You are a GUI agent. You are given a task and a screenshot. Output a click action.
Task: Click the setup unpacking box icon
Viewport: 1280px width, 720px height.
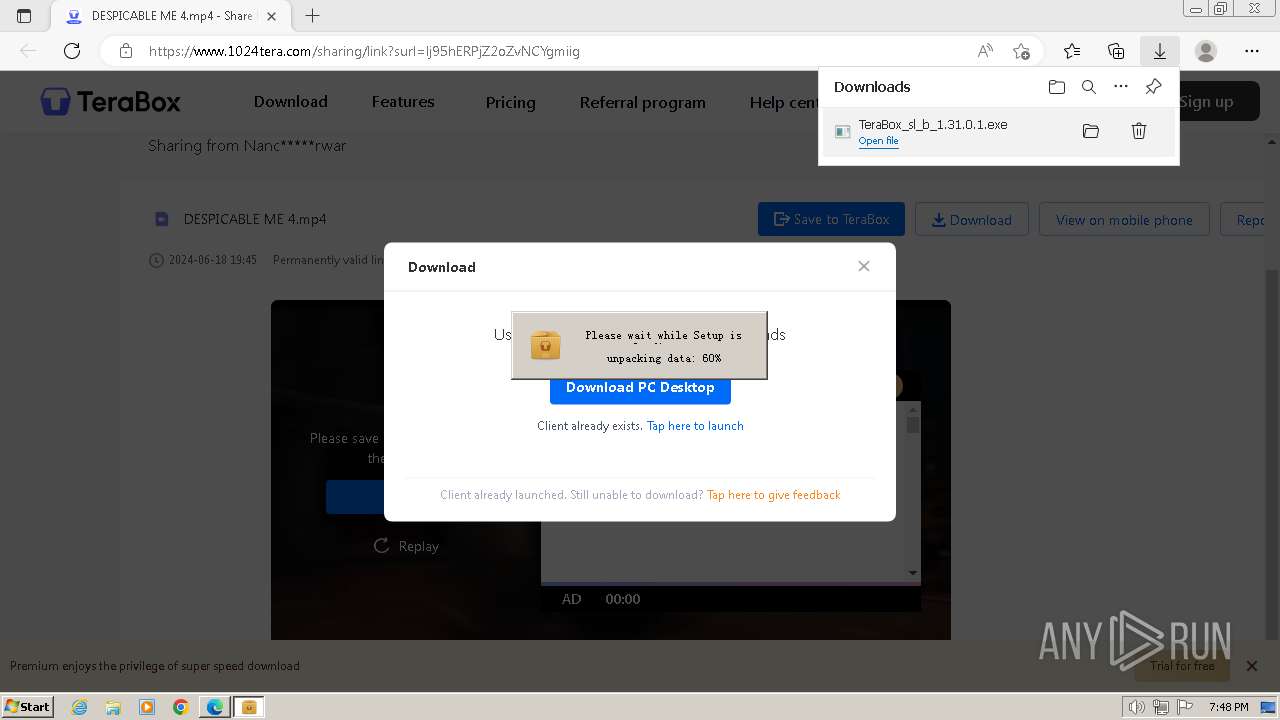[x=545, y=345]
